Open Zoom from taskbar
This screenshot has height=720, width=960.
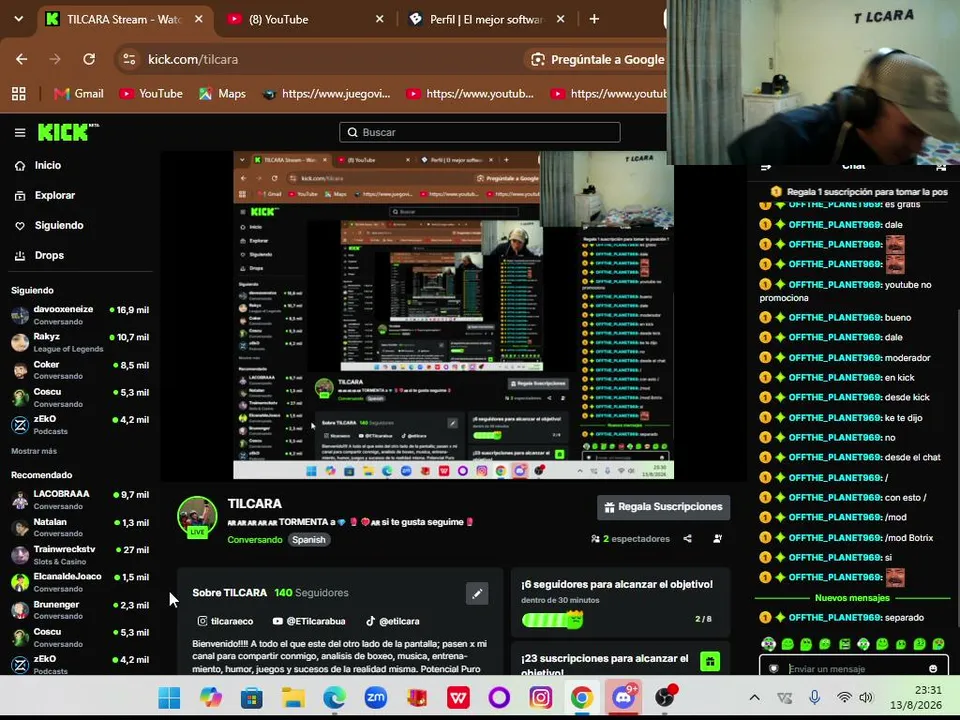[x=375, y=697]
